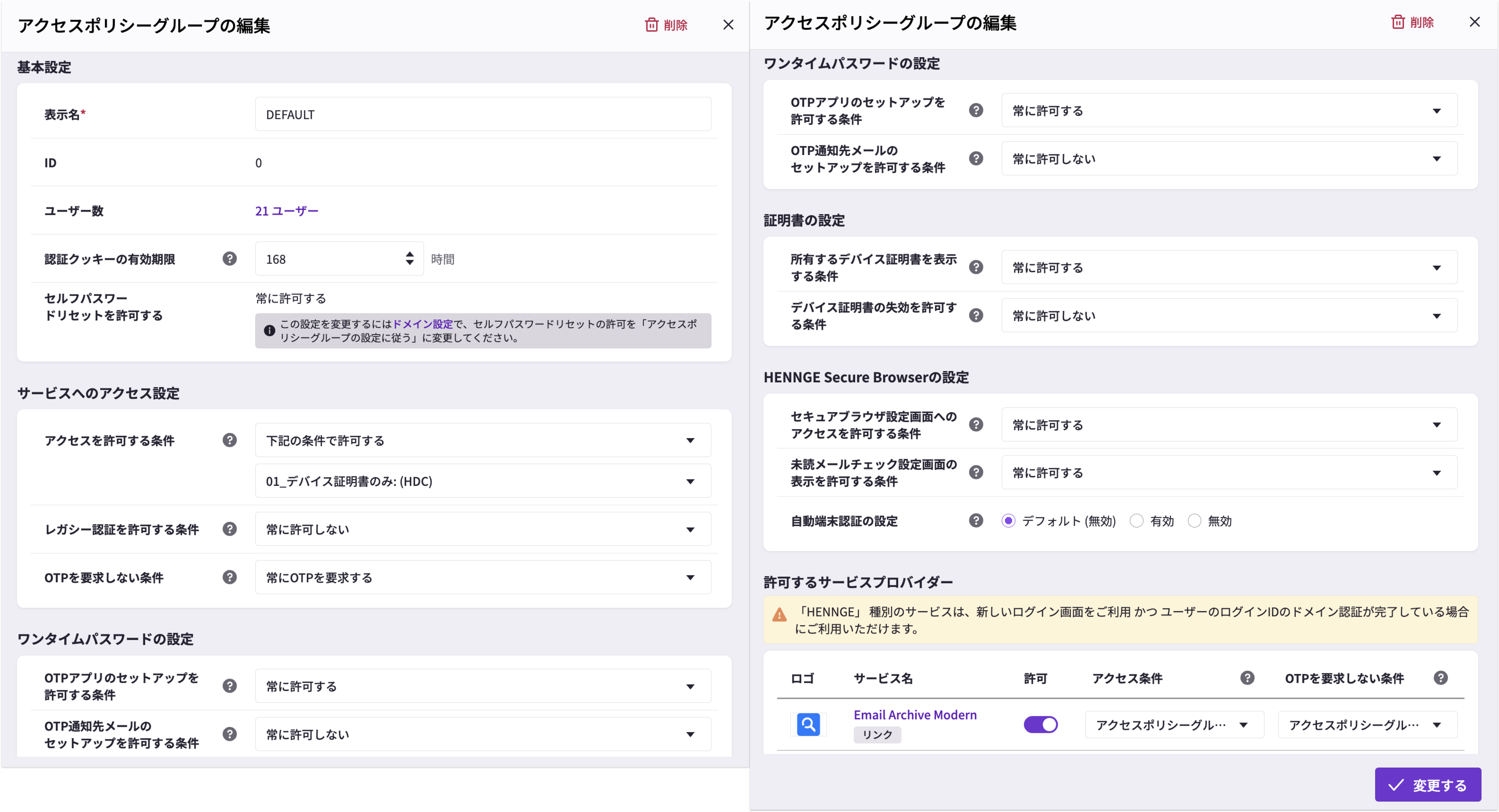Open 01_デバイス証明書のみ: (HDC) dropdown

[x=483, y=481]
